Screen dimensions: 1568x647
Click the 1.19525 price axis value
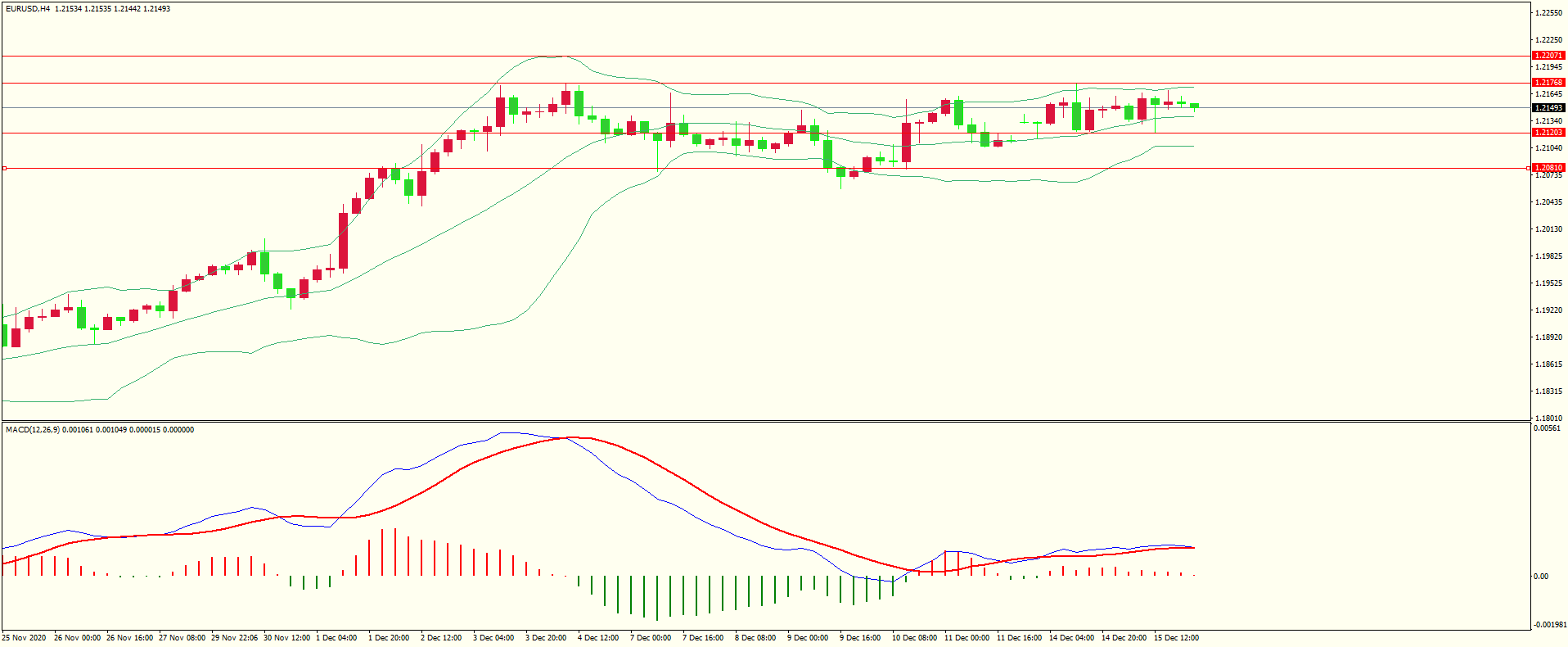pyautogui.click(x=1549, y=283)
